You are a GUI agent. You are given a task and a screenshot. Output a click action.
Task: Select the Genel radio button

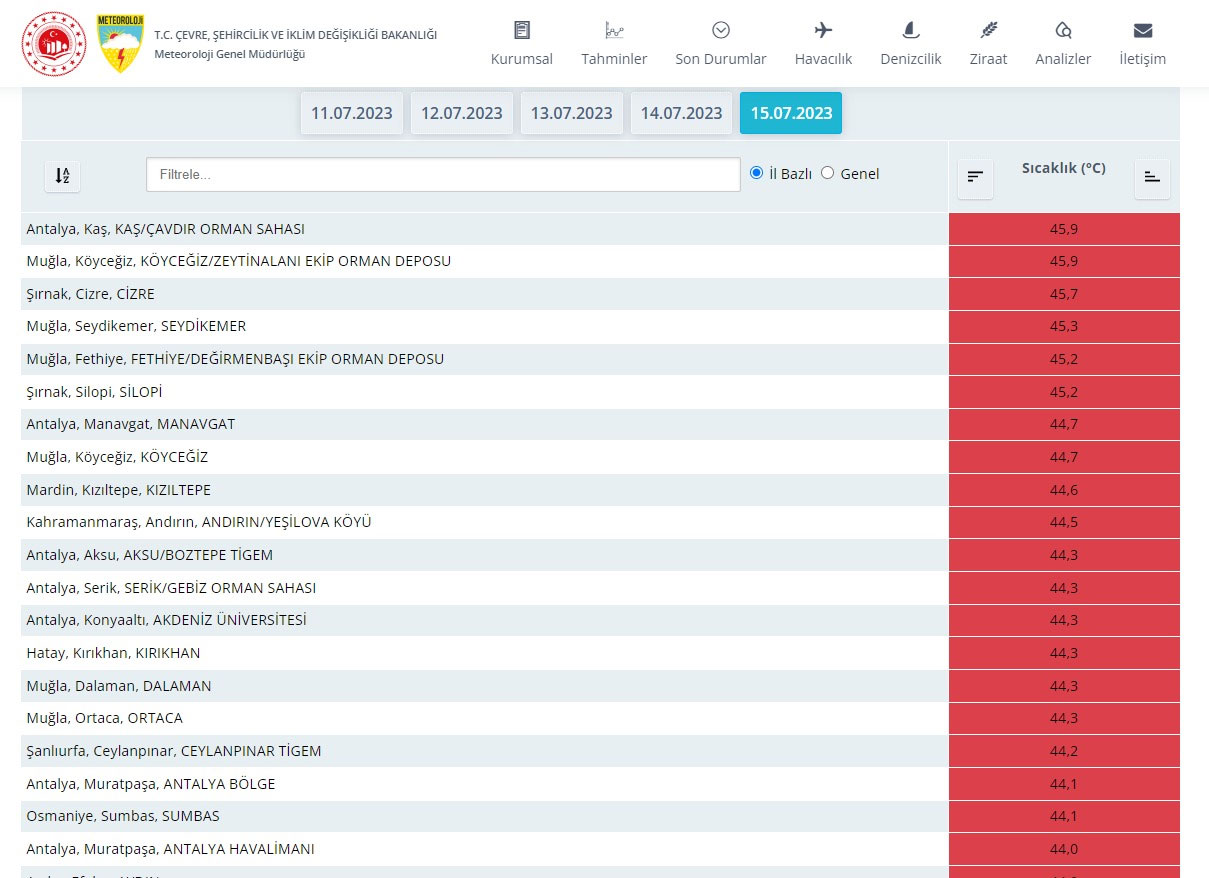(827, 173)
